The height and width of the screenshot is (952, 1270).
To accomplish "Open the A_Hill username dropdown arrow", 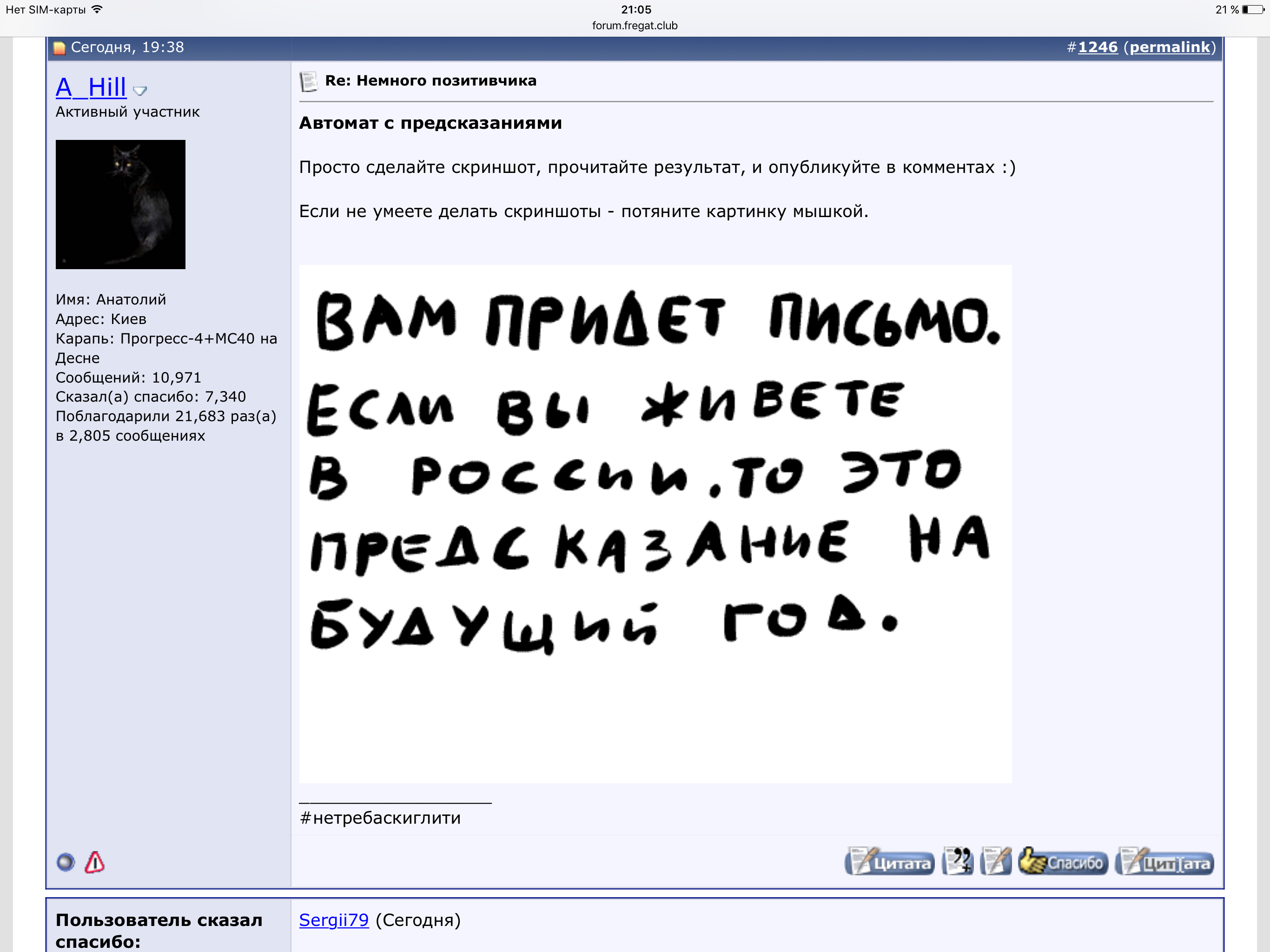I will pyautogui.click(x=140, y=91).
